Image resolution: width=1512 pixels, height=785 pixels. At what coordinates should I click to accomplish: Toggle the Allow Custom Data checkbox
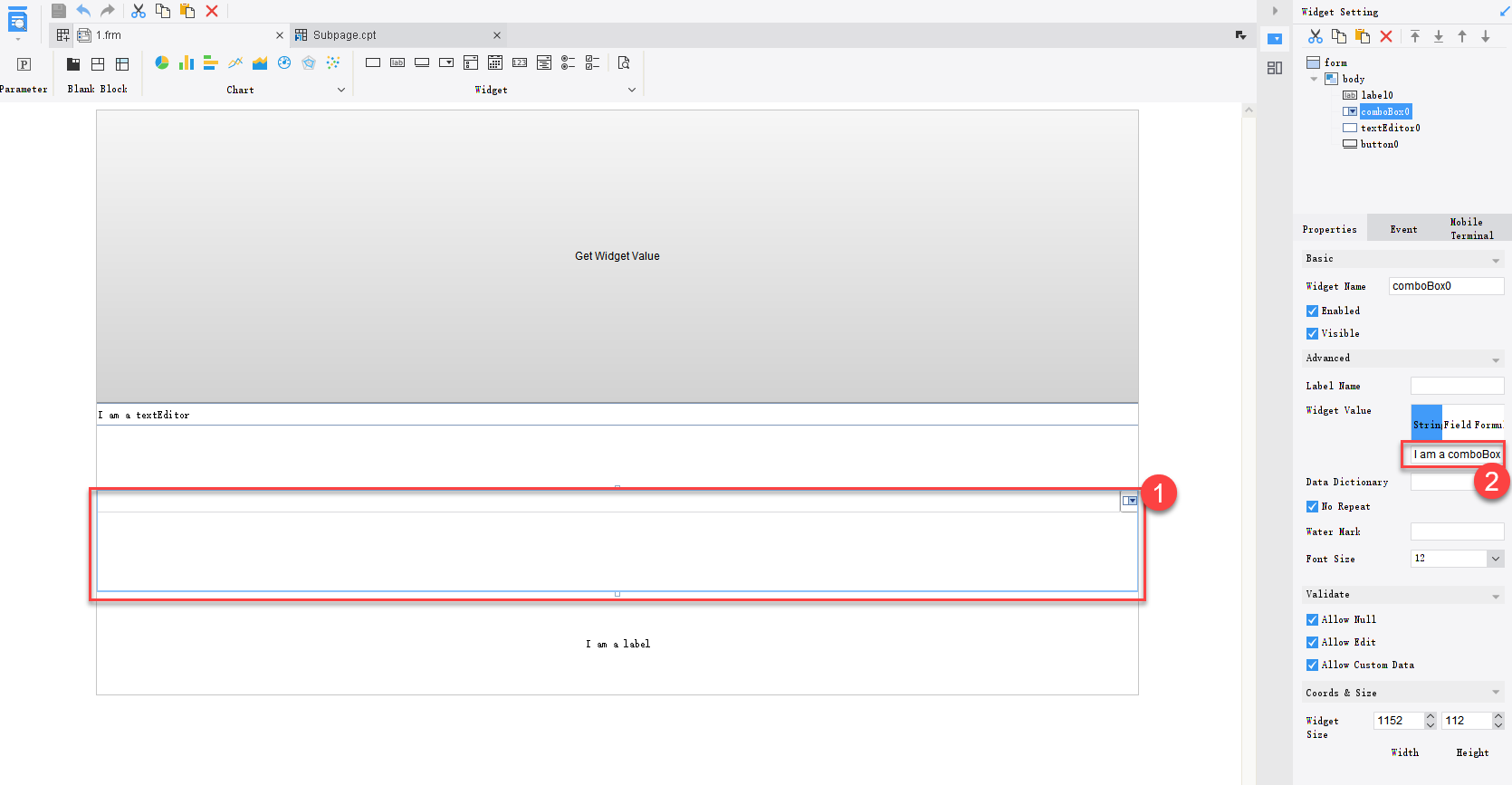[1312, 665]
